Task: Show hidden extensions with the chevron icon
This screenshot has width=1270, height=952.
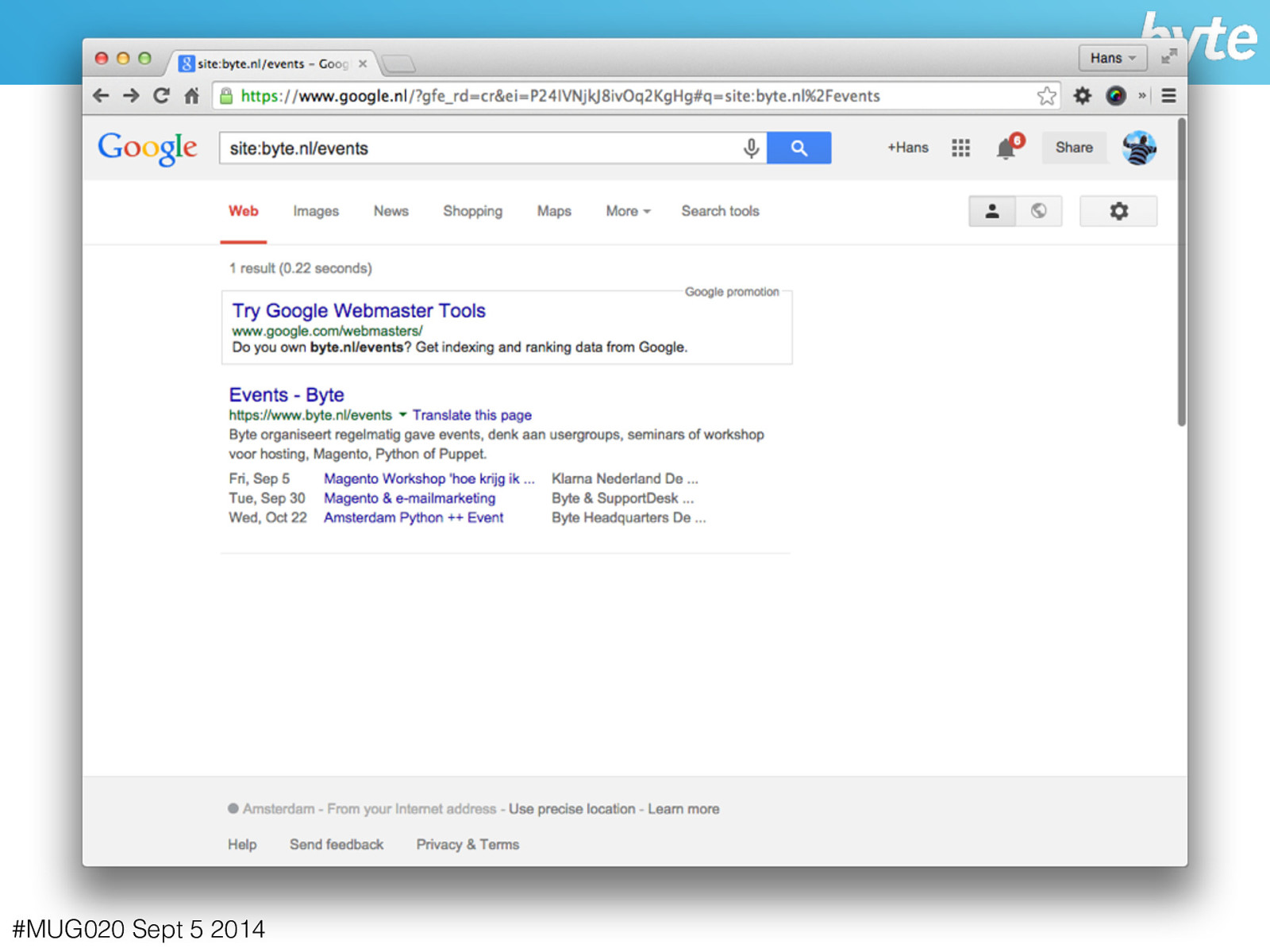Action: pos(1142,96)
